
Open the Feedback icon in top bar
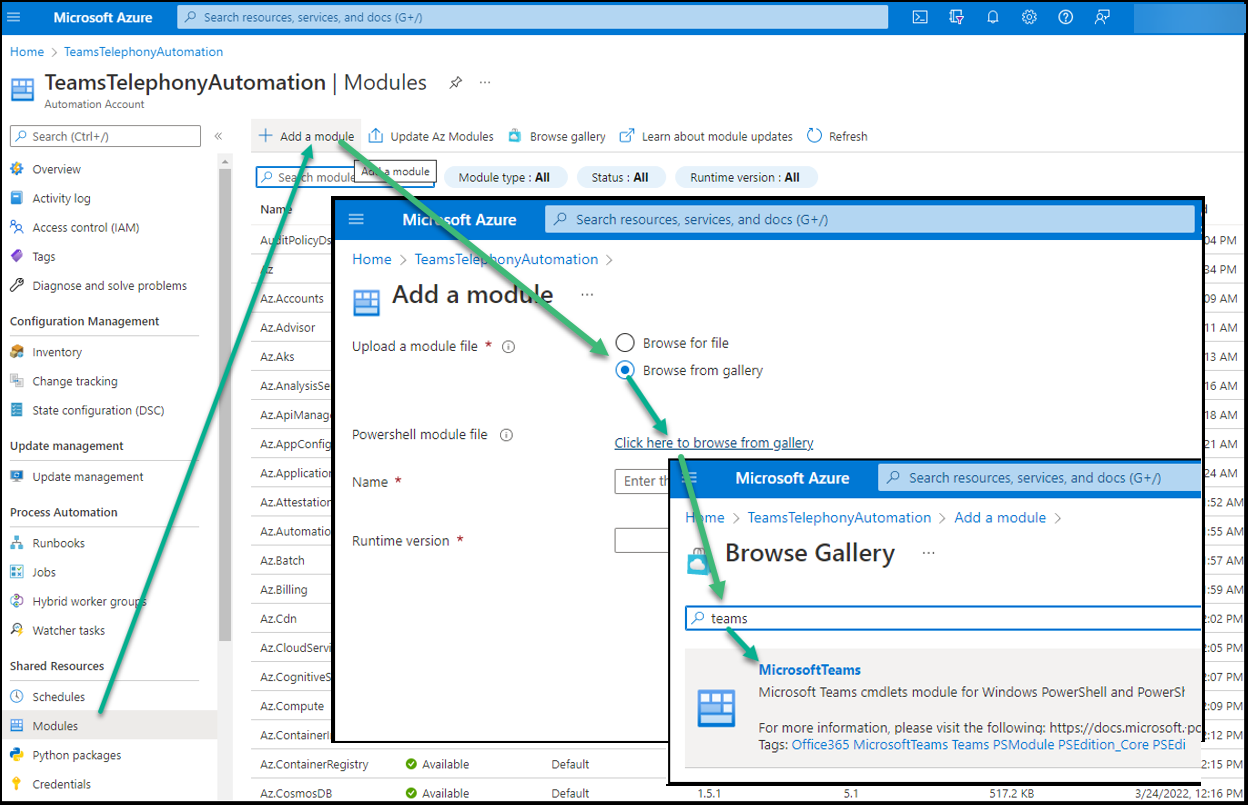point(1102,17)
